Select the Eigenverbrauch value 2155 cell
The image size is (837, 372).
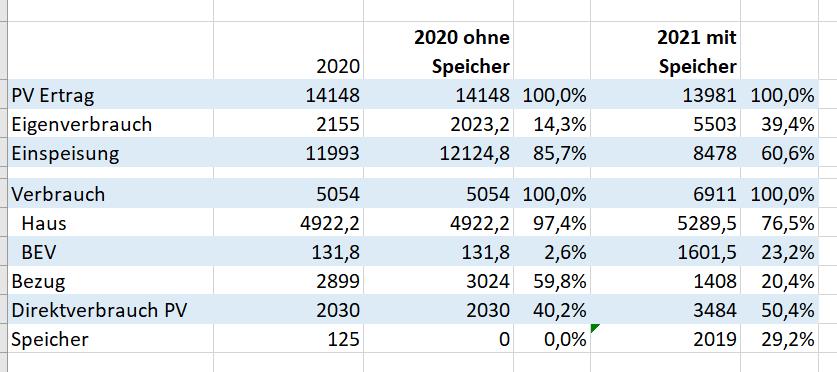(289, 124)
